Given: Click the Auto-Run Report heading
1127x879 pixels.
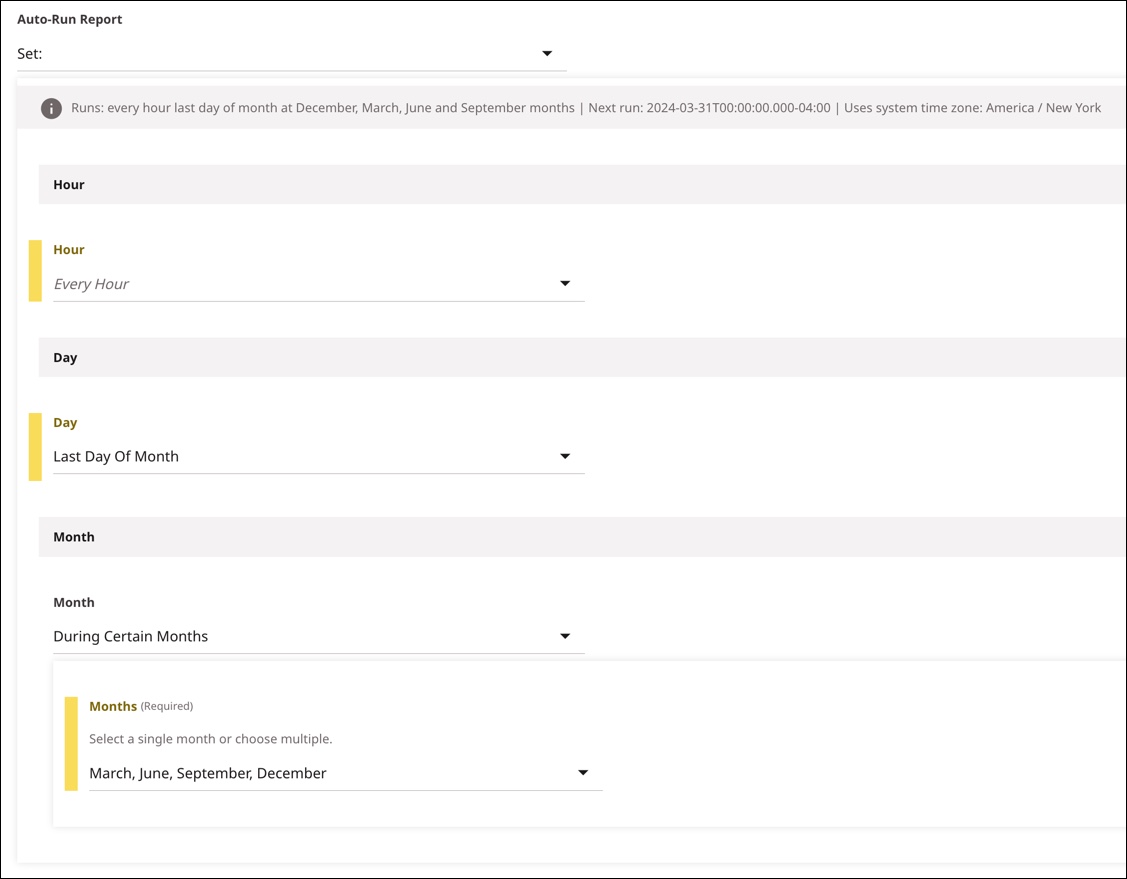Looking at the screenshot, I should [70, 19].
